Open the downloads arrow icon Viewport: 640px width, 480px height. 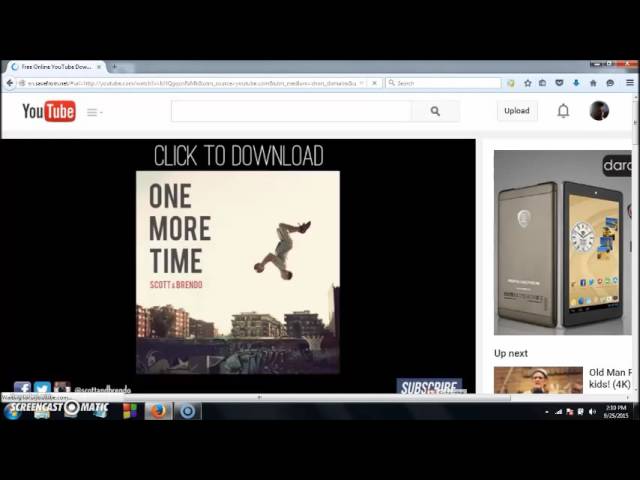(576, 83)
